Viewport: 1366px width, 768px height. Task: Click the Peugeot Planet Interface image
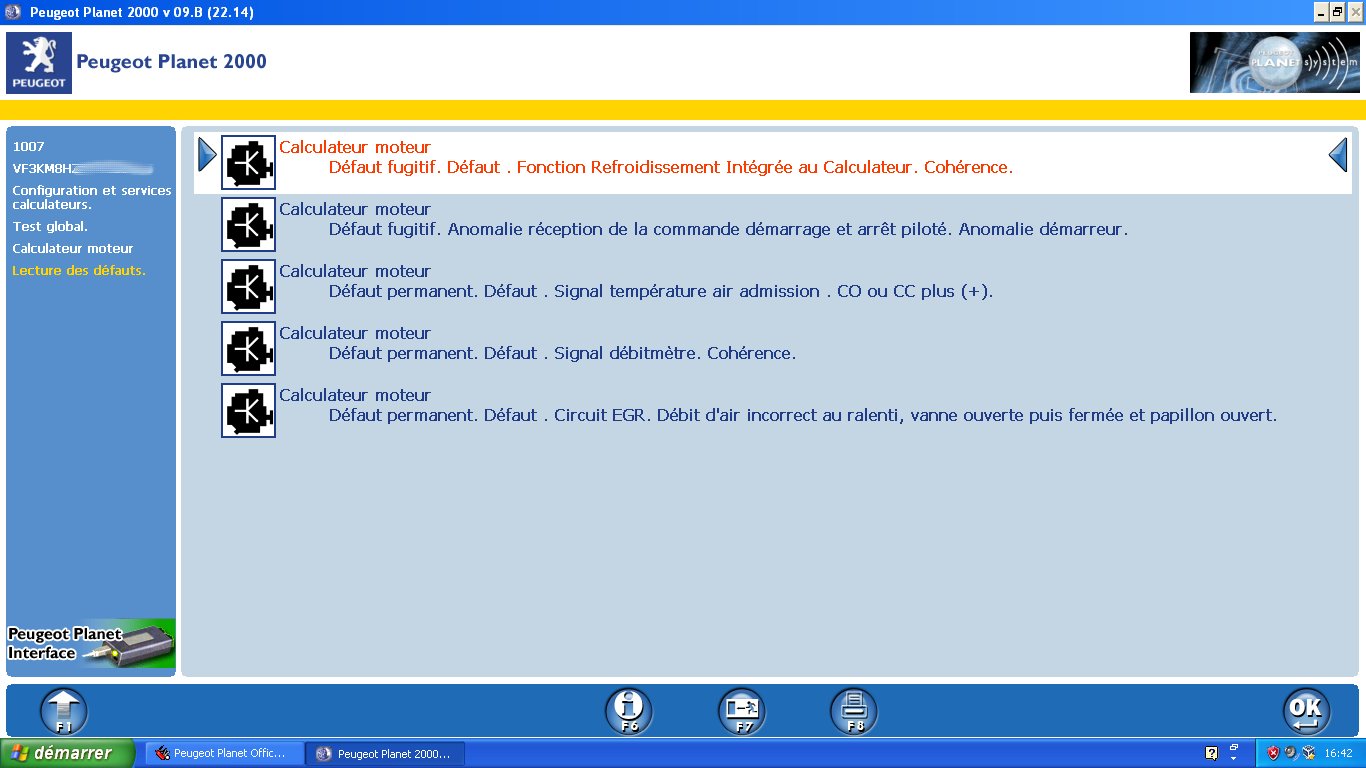click(x=91, y=644)
